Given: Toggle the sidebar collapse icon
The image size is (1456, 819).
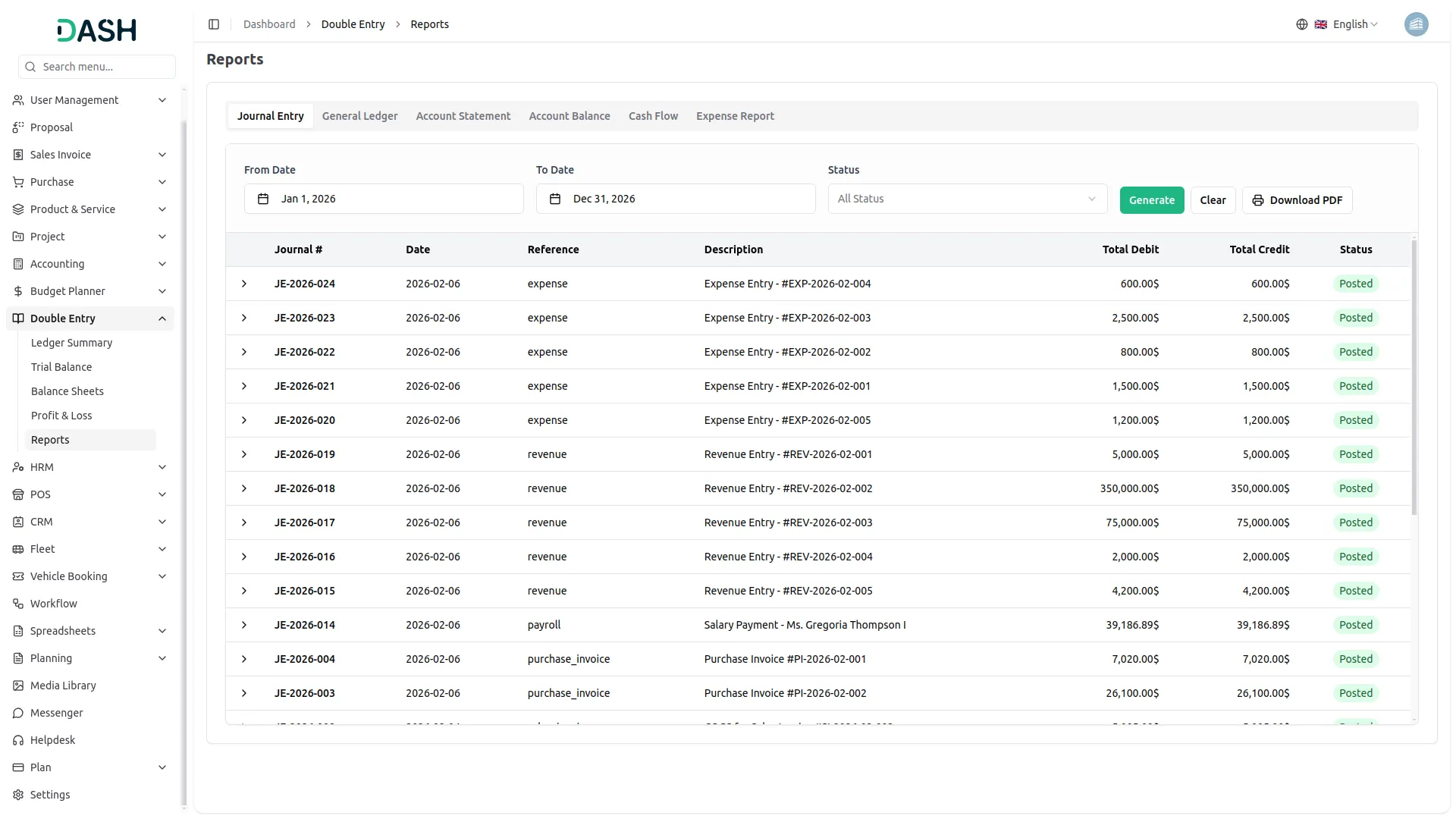Looking at the screenshot, I should (214, 24).
